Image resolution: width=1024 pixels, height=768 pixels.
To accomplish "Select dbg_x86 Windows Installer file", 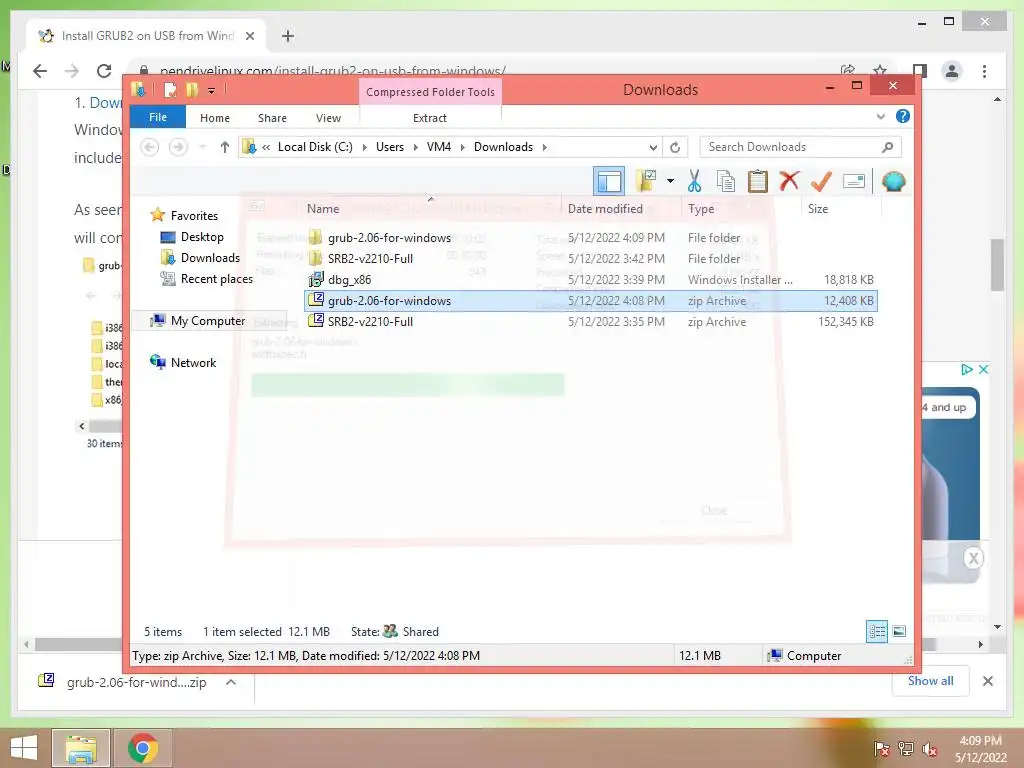I will pyautogui.click(x=590, y=280).
